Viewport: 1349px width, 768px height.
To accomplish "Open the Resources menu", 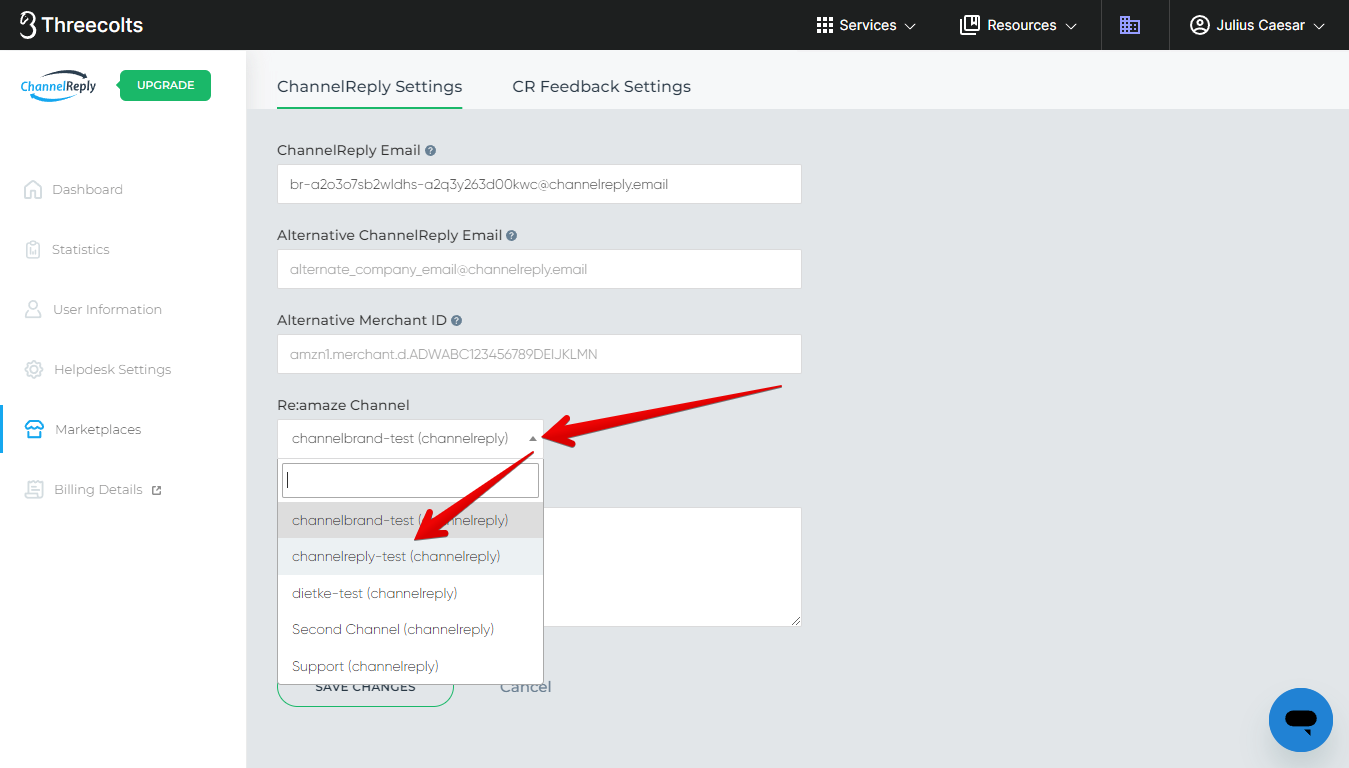I will click(x=1018, y=25).
